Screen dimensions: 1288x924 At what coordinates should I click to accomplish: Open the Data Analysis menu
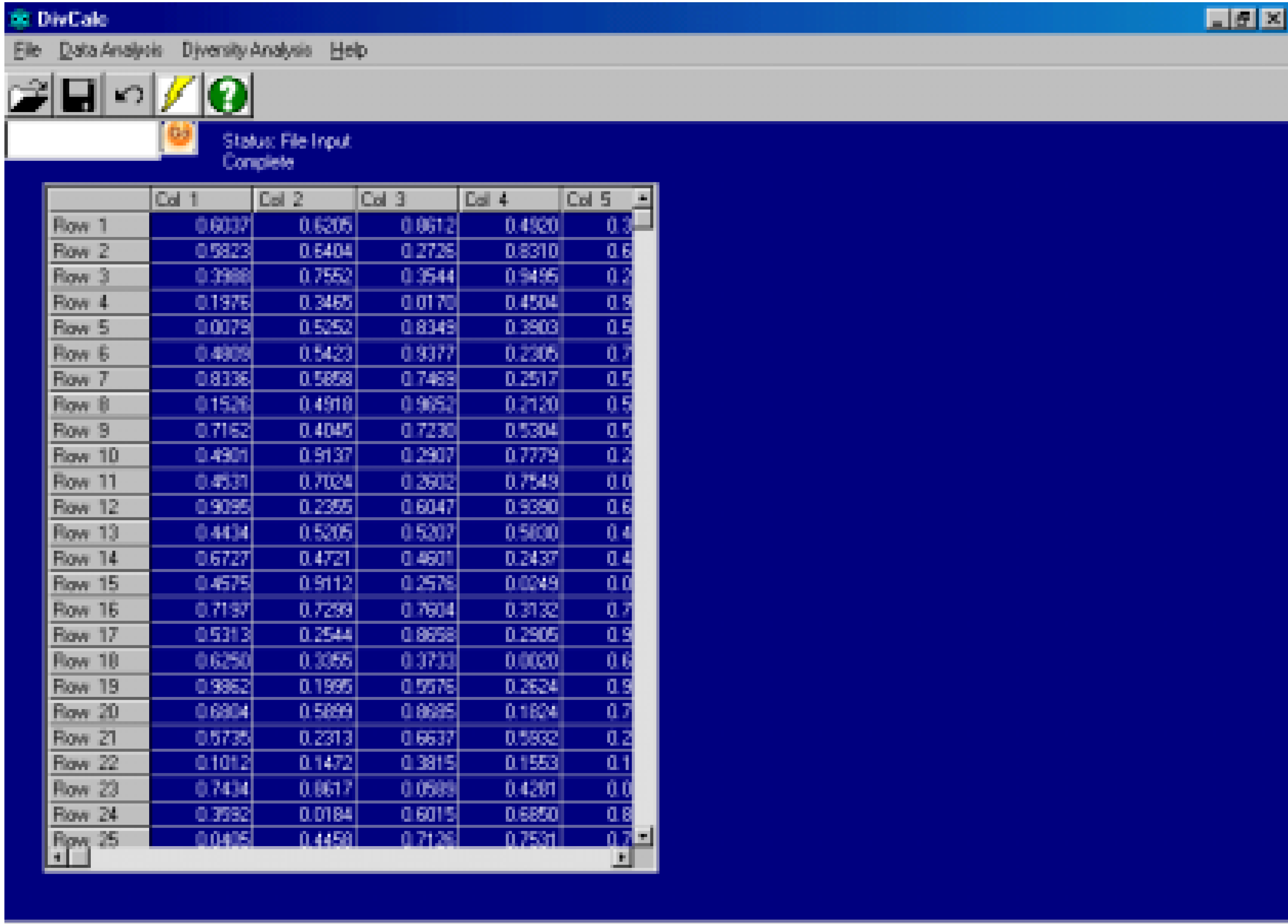click(111, 50)
